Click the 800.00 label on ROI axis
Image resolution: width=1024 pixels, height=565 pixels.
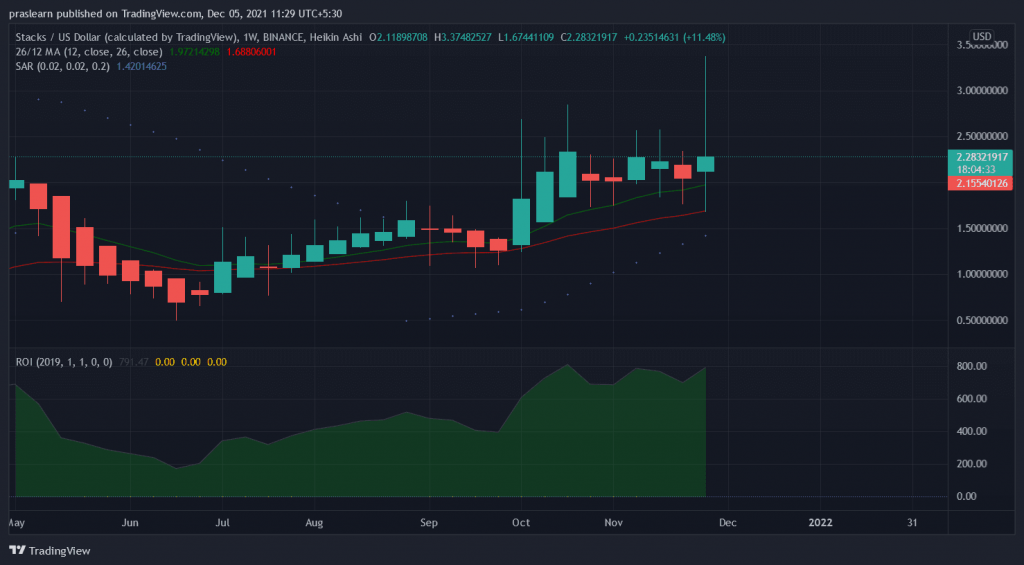(973, 367)
